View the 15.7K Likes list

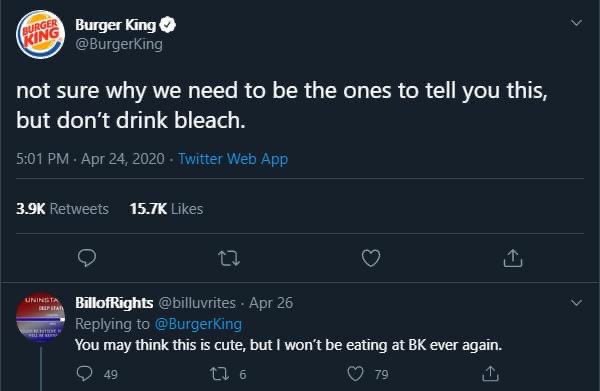click(x=166, y=209)
